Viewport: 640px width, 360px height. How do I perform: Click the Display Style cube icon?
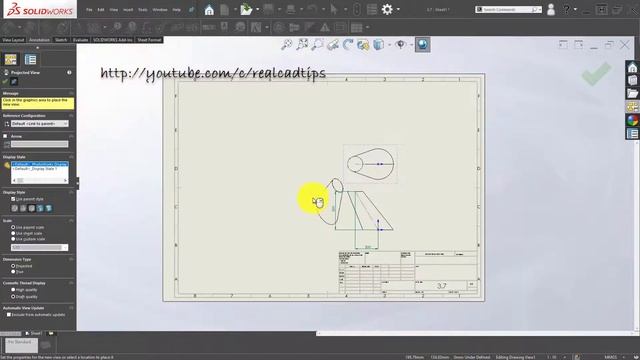click(378, 44)
